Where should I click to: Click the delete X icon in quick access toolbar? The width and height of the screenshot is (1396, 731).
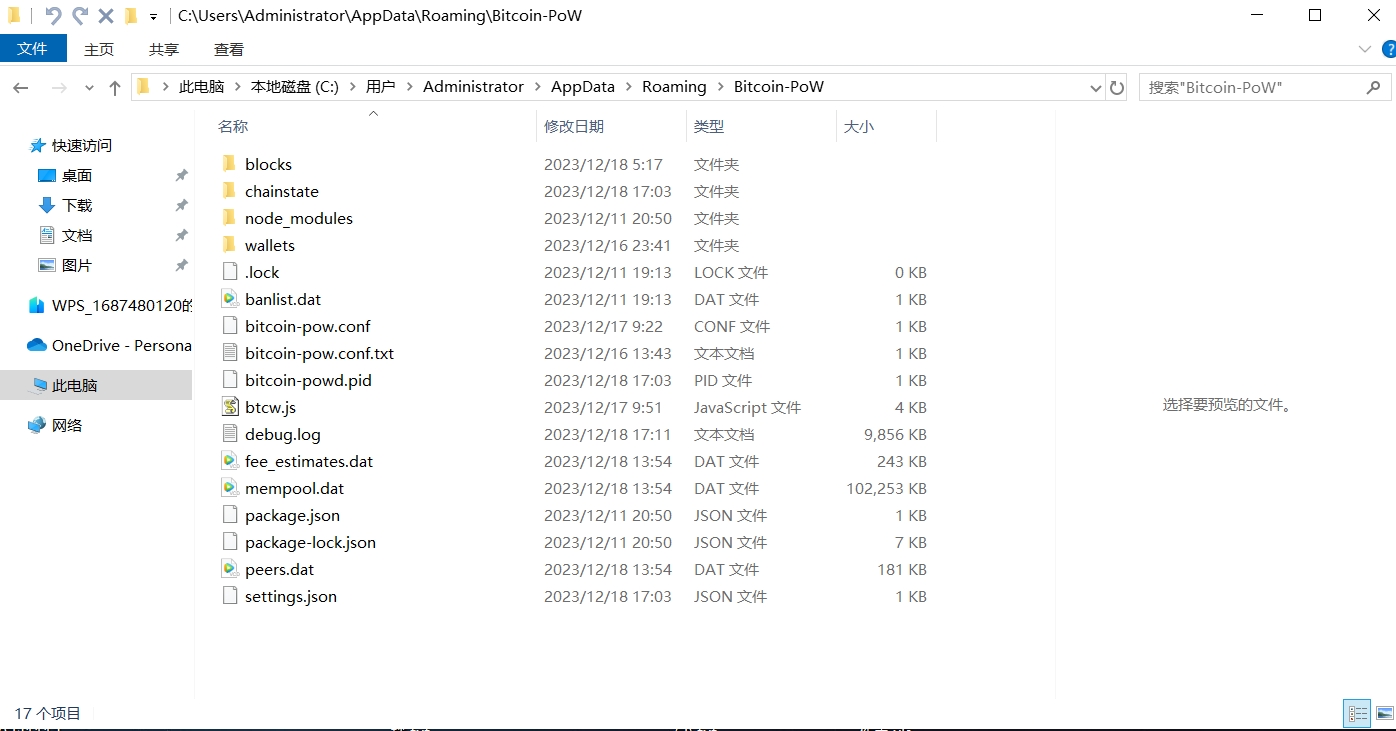click(x=105, y=16)
